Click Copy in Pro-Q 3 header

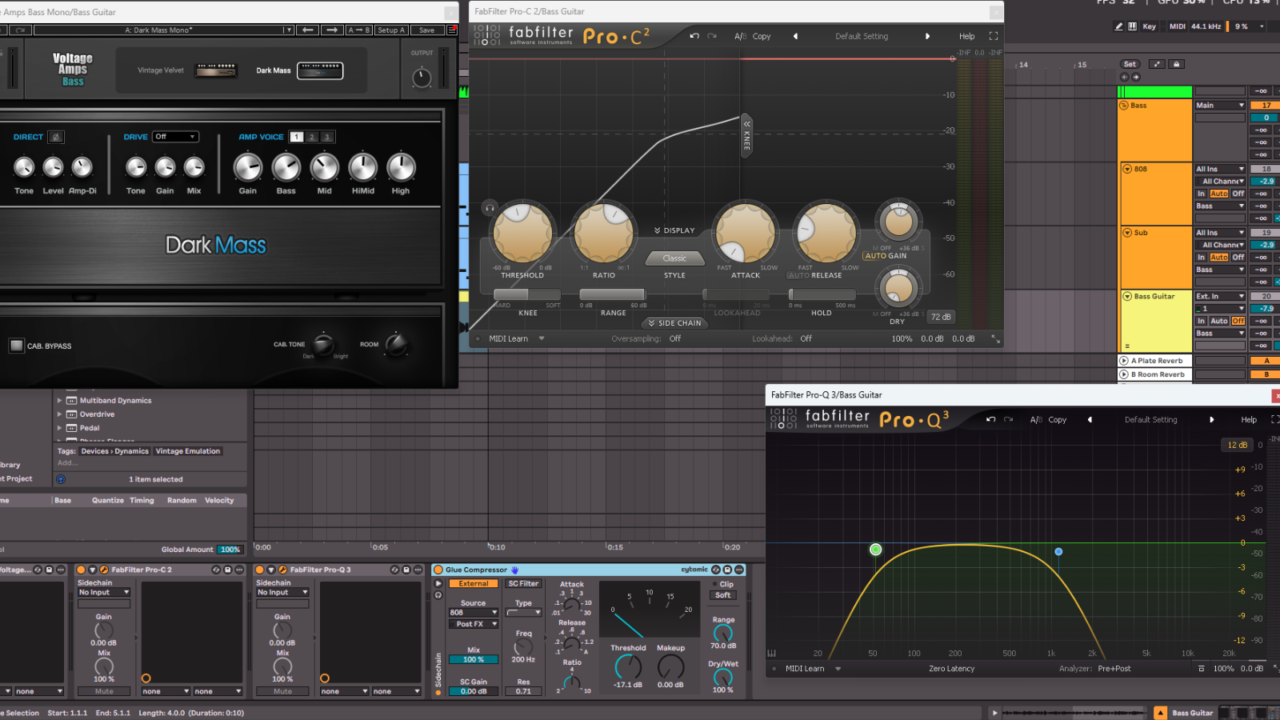point(1057,420)
